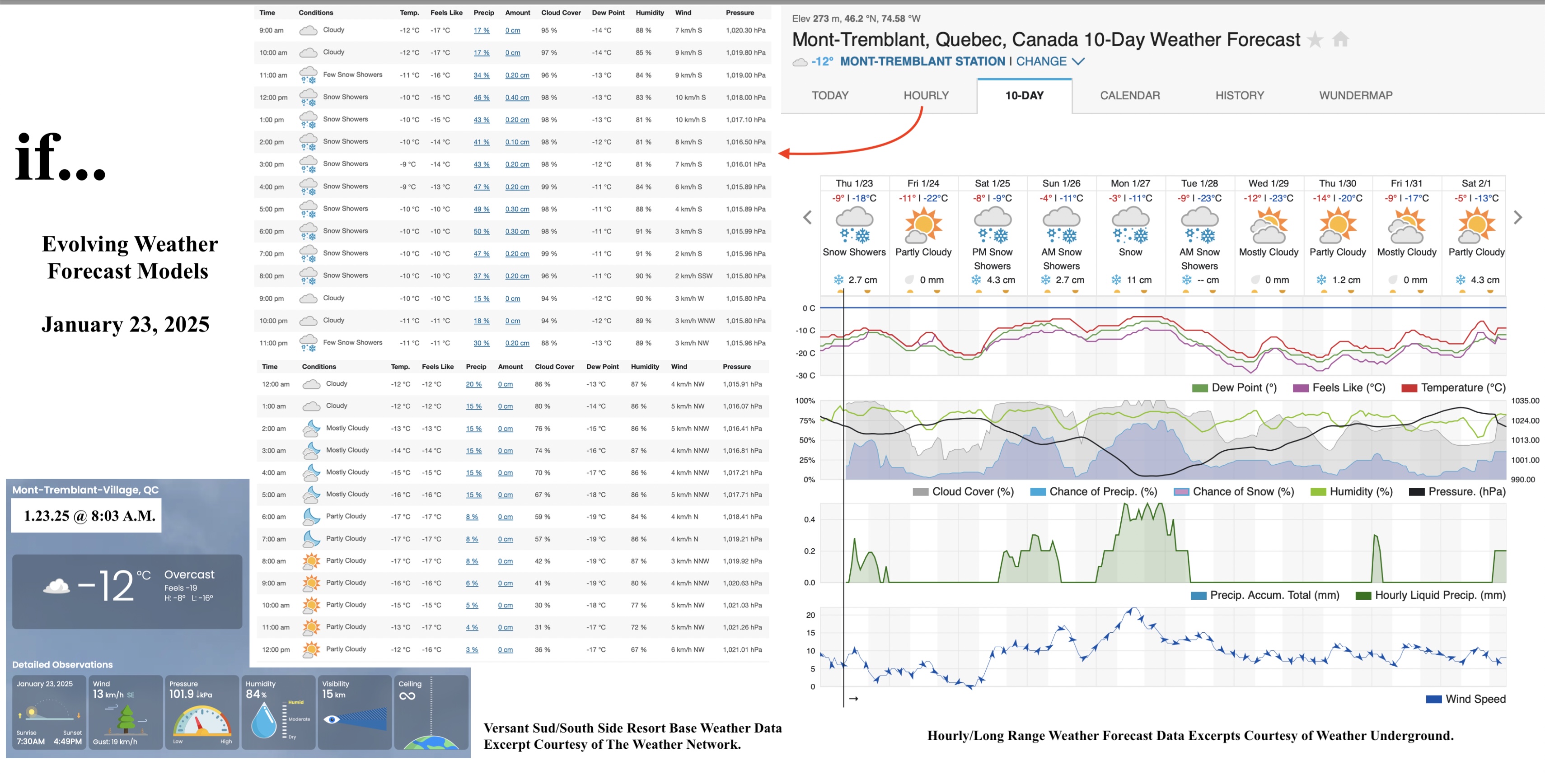Click the Ceiling infinity symbol card

click(x=431, y=713)
